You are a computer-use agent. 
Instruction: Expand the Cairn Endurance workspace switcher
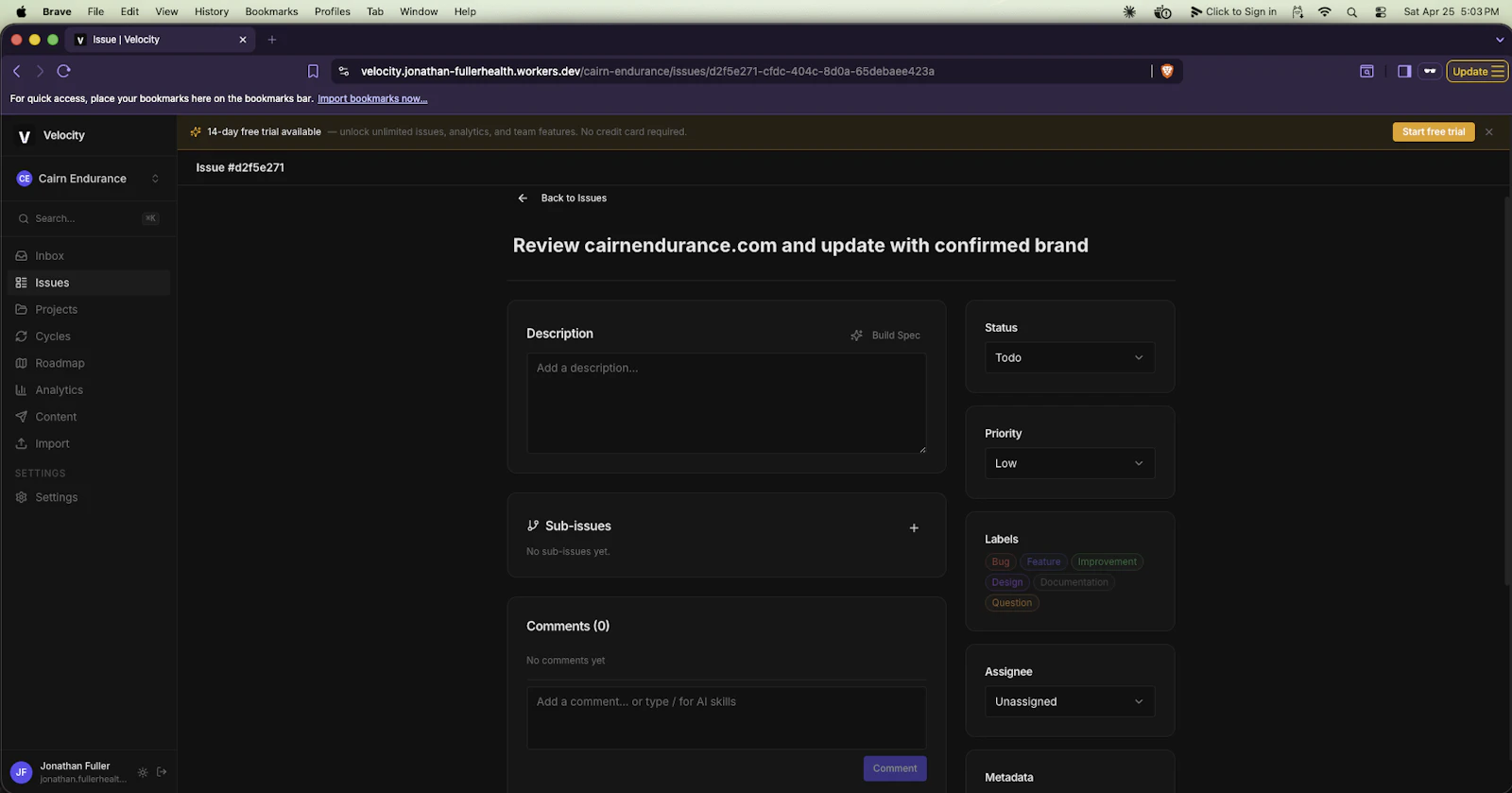tap(89, 179)
